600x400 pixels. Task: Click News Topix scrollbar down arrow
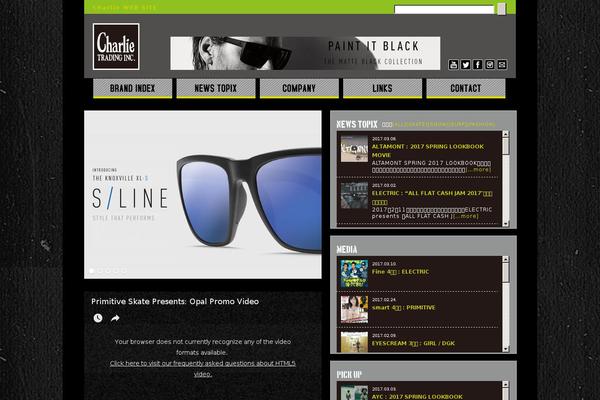pos(506,224)
